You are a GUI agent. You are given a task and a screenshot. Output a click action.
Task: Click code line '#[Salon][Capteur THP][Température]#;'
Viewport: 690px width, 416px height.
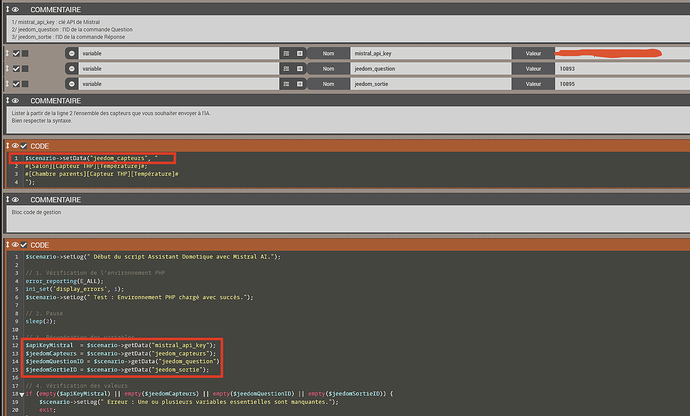point(86,166)
